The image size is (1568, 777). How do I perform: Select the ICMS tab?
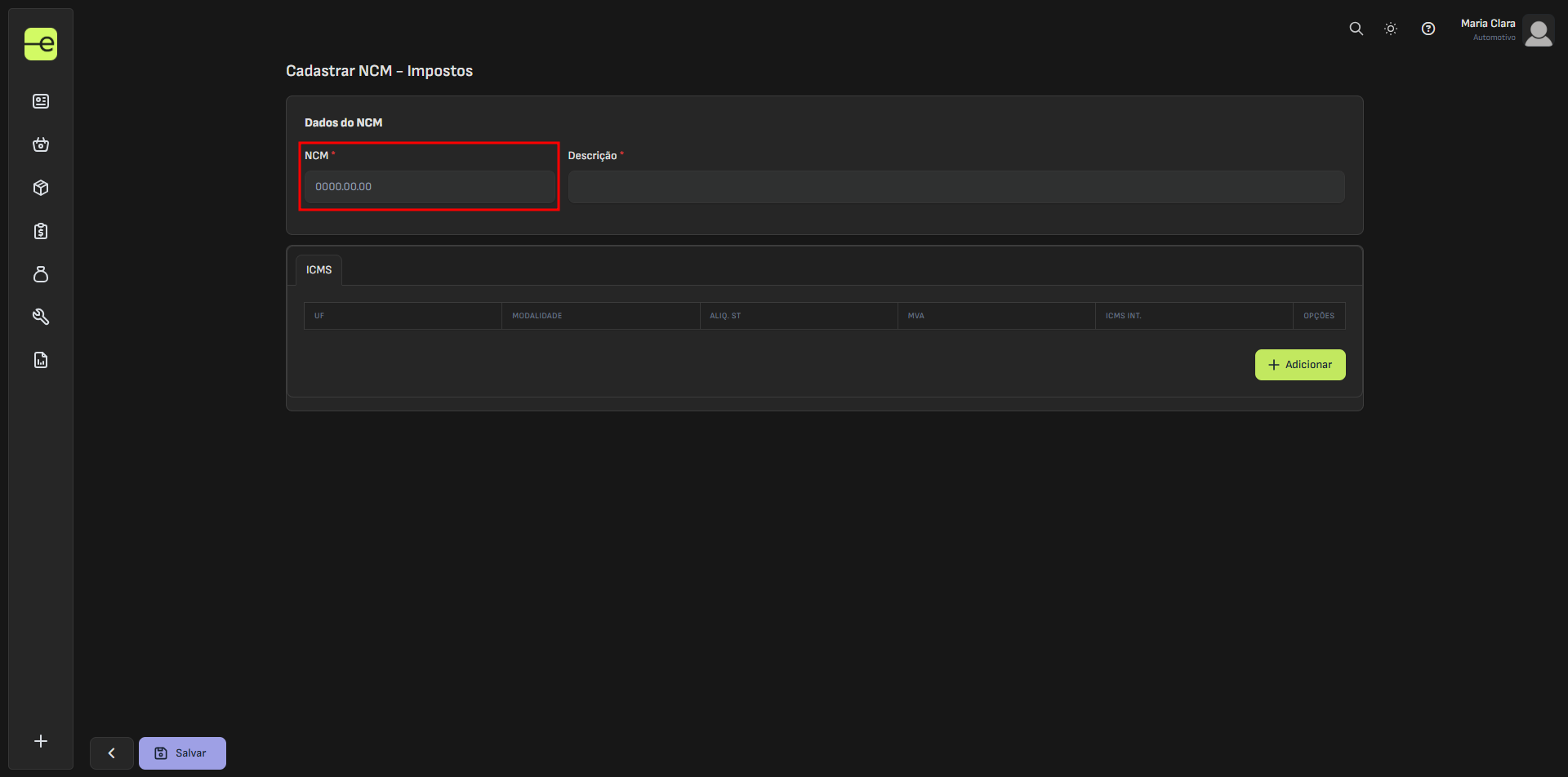[318, 270]
